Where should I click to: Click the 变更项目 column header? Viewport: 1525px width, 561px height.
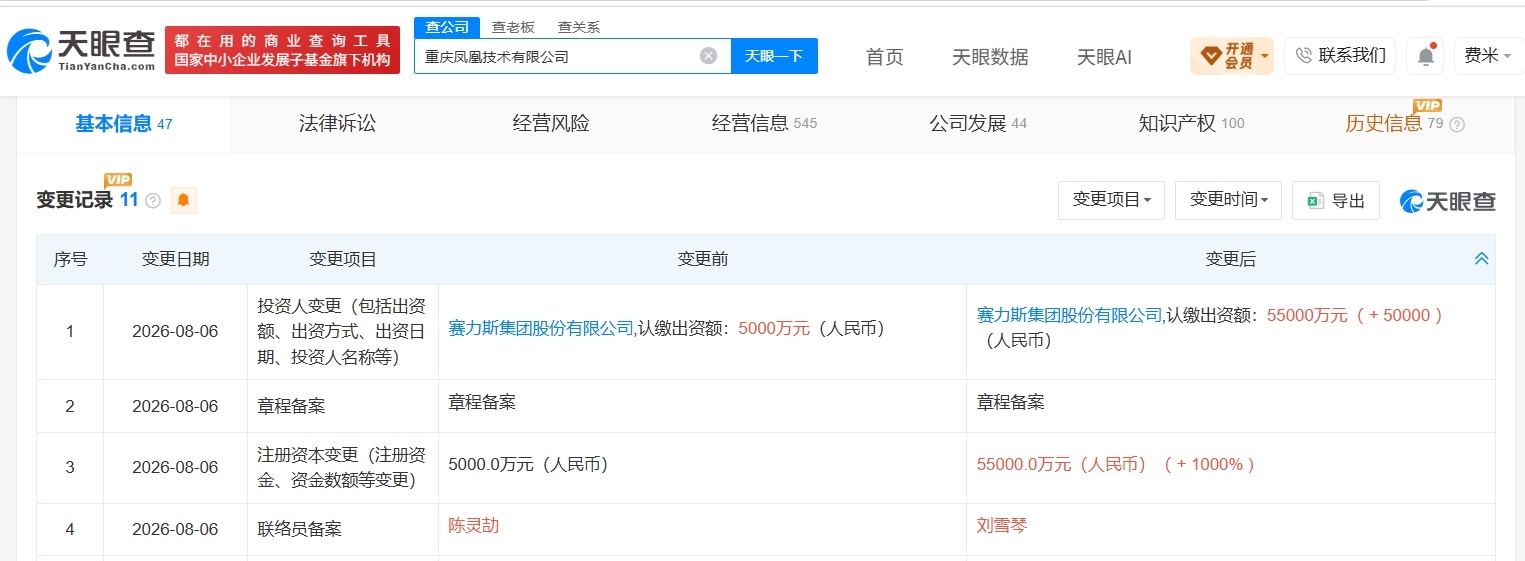click(343, 260)
